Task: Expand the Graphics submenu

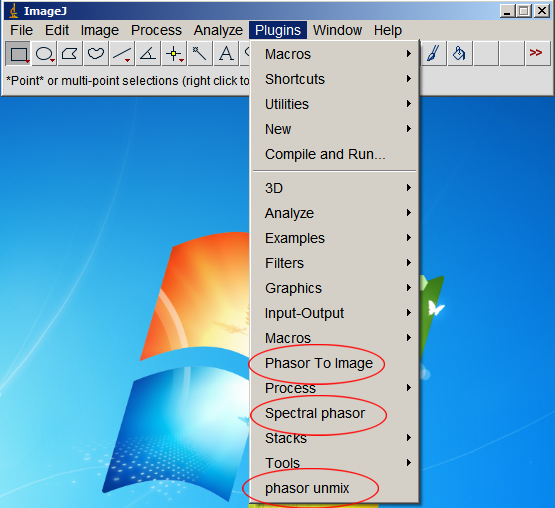Action: [x=334, y=288]
